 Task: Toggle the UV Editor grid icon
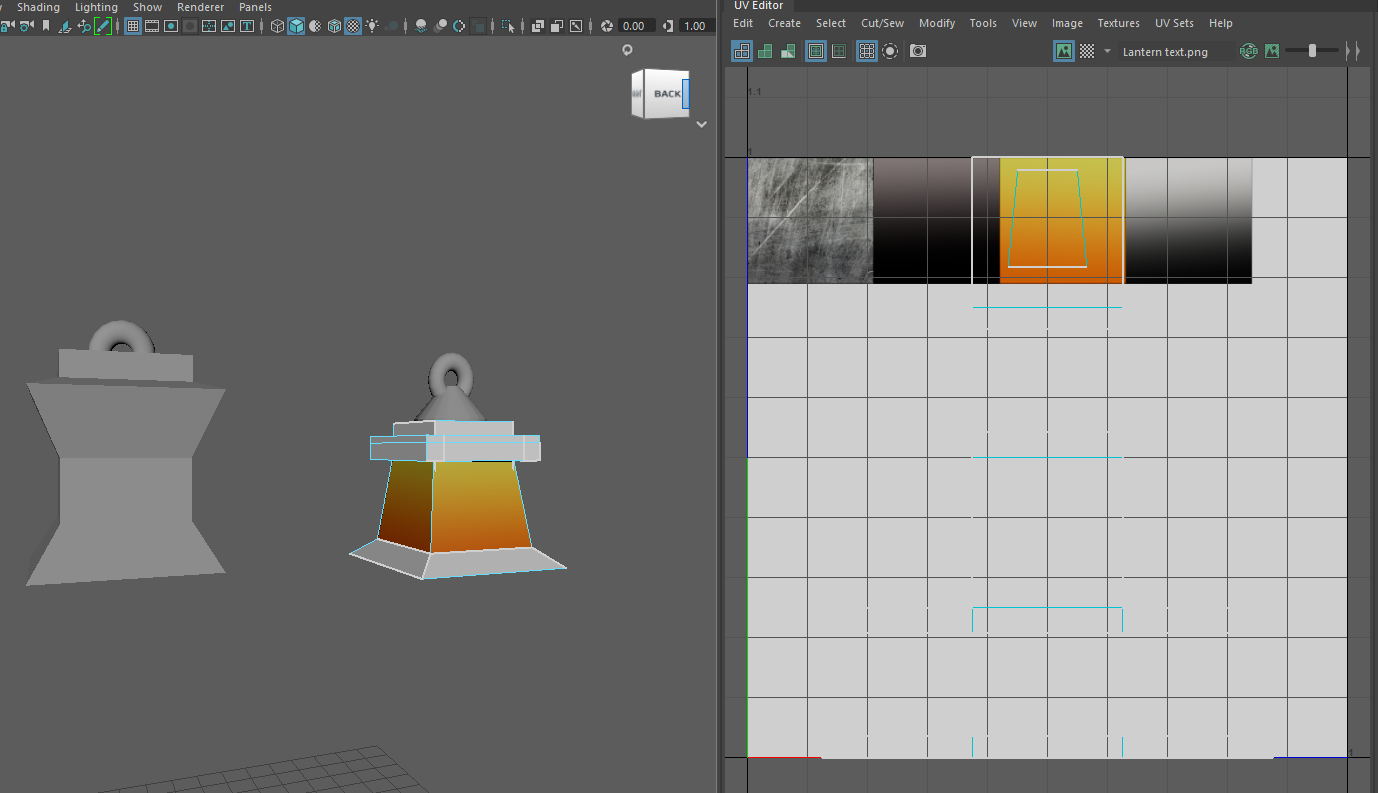pos(867,51)
